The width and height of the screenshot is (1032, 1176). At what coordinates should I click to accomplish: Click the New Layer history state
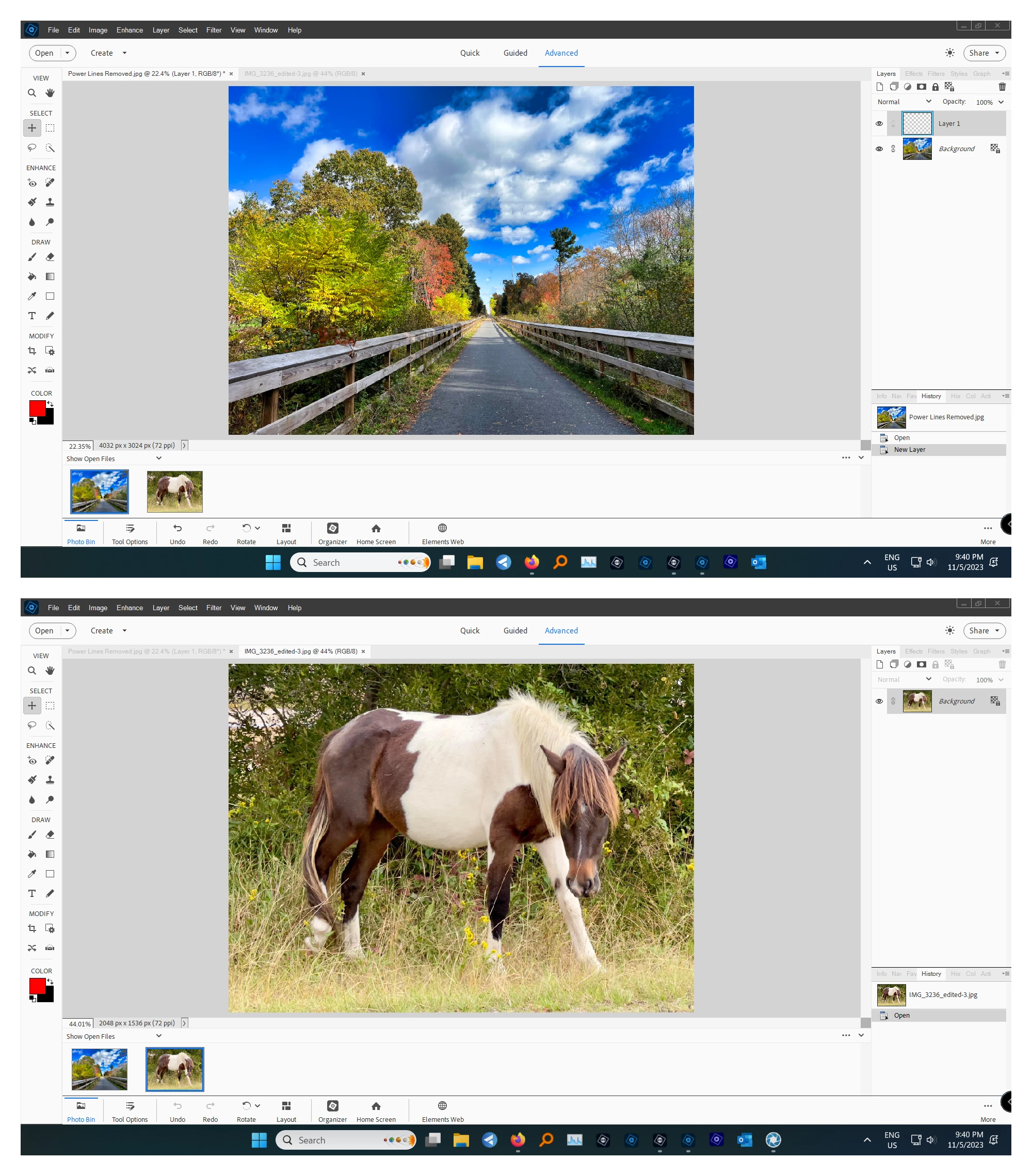(x=909, y=450)
